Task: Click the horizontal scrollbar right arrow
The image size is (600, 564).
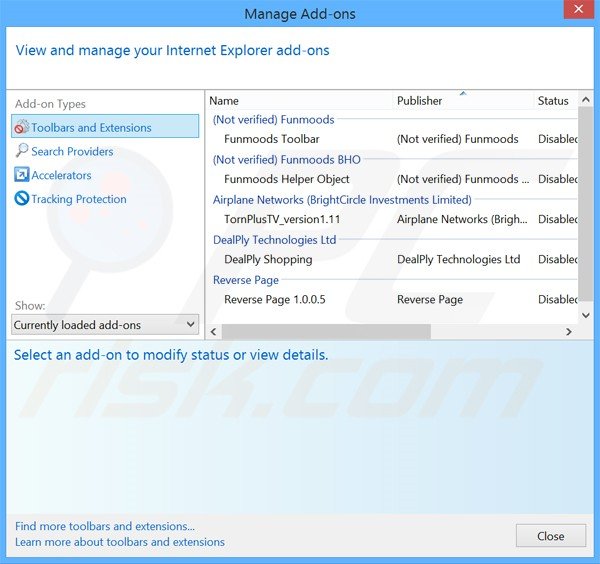Action: [x=569, y=332]
